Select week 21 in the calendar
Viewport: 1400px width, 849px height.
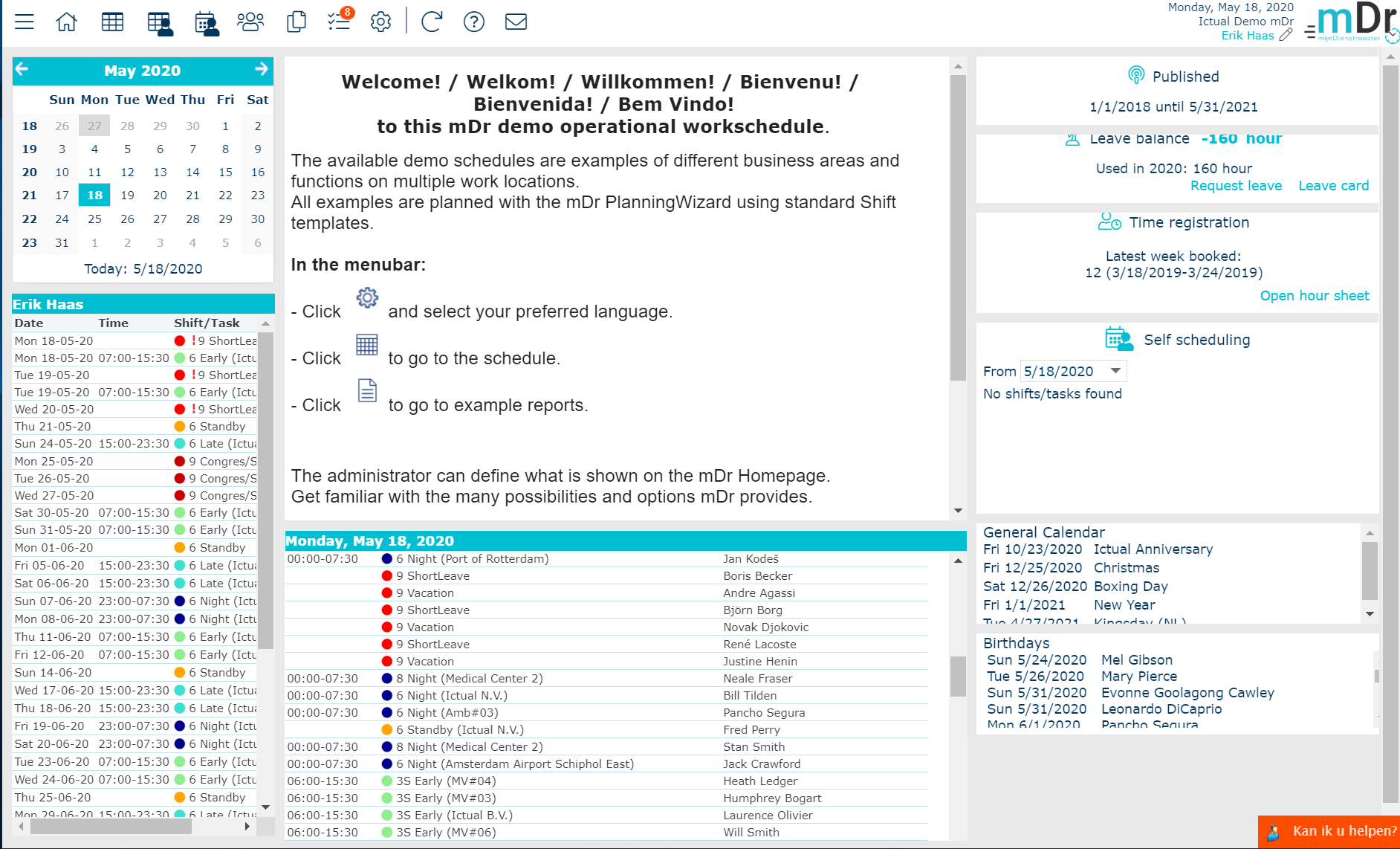pyautogui.click(x=29, y=195)
